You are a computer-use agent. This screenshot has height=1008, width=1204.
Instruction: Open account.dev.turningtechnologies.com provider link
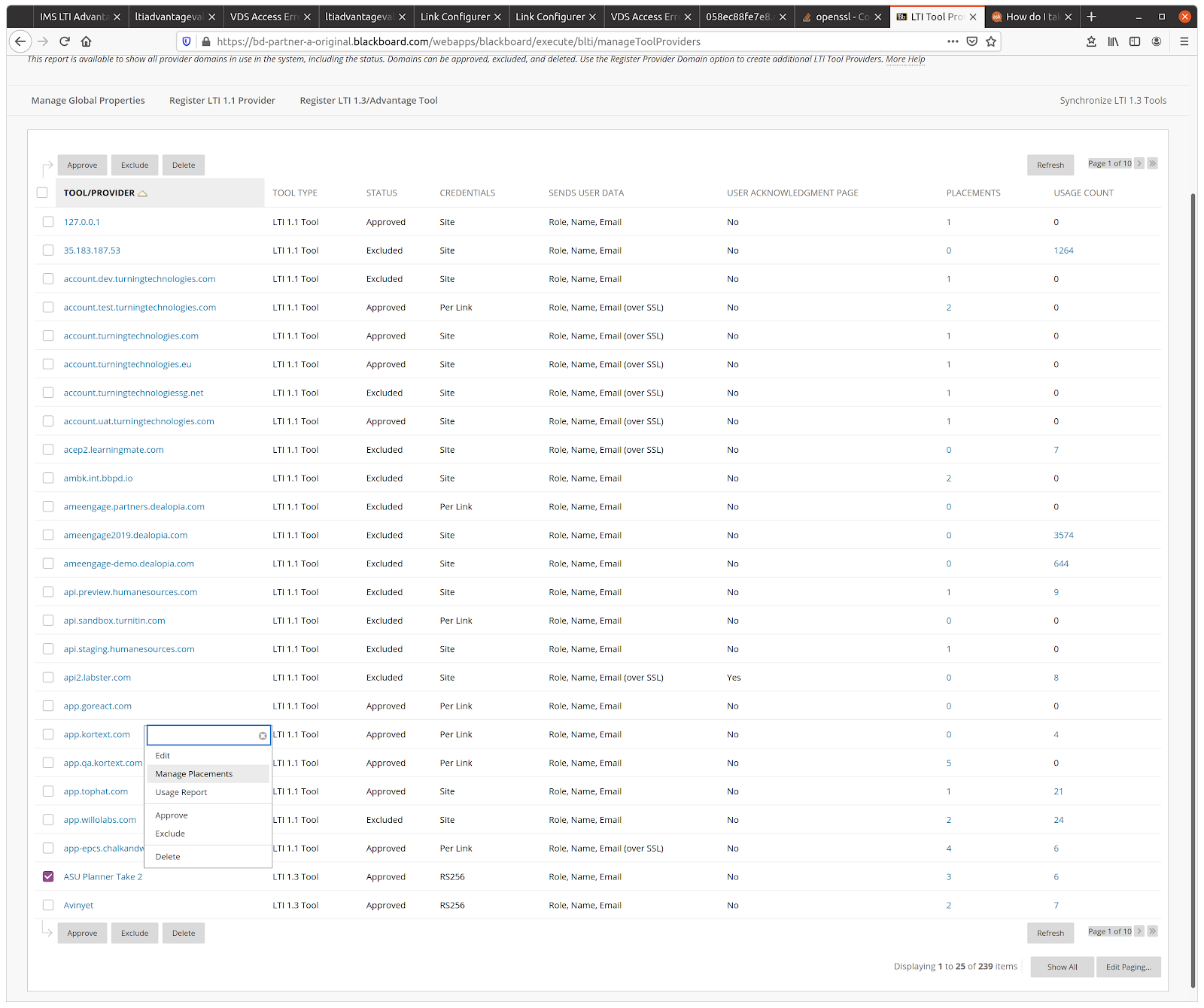(139, 279)
